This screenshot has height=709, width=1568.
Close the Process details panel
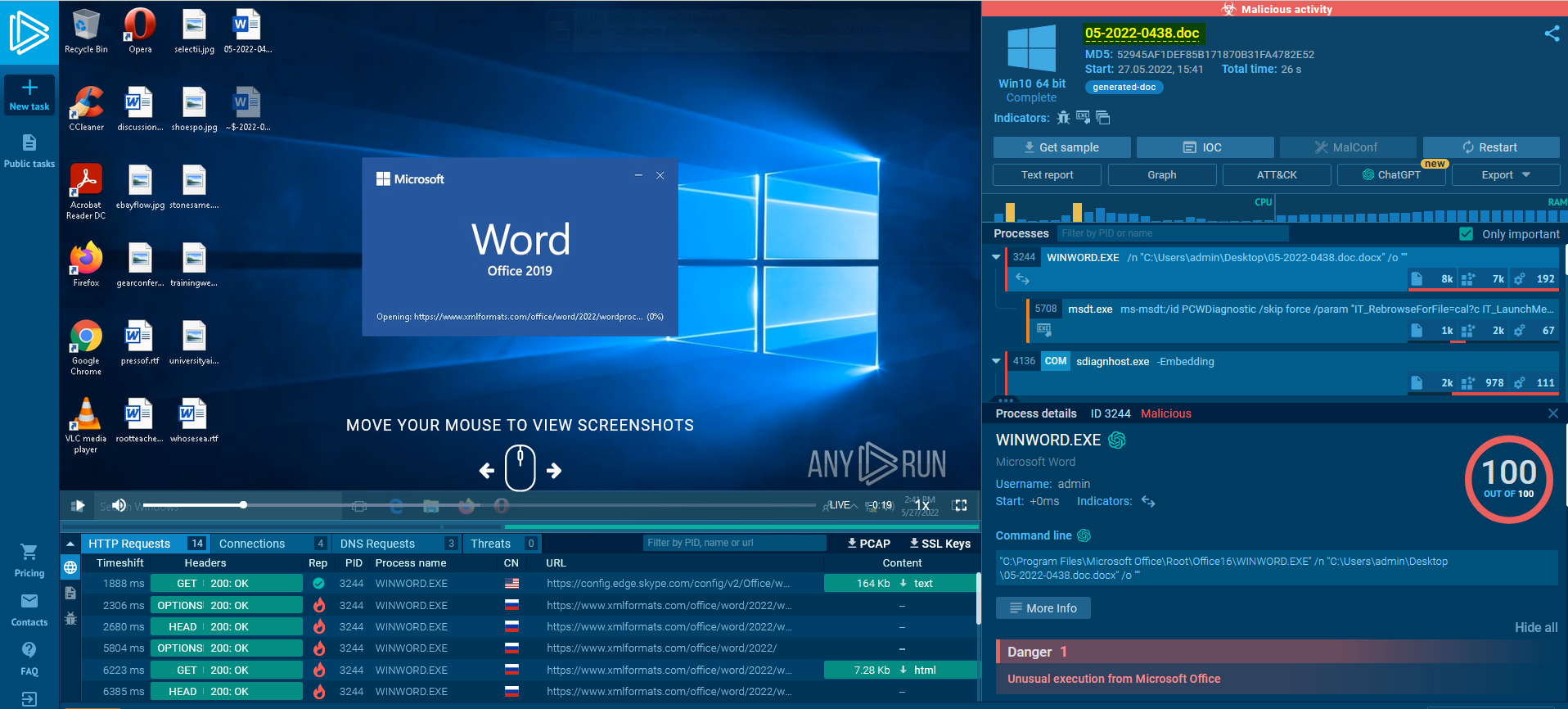1553,413
